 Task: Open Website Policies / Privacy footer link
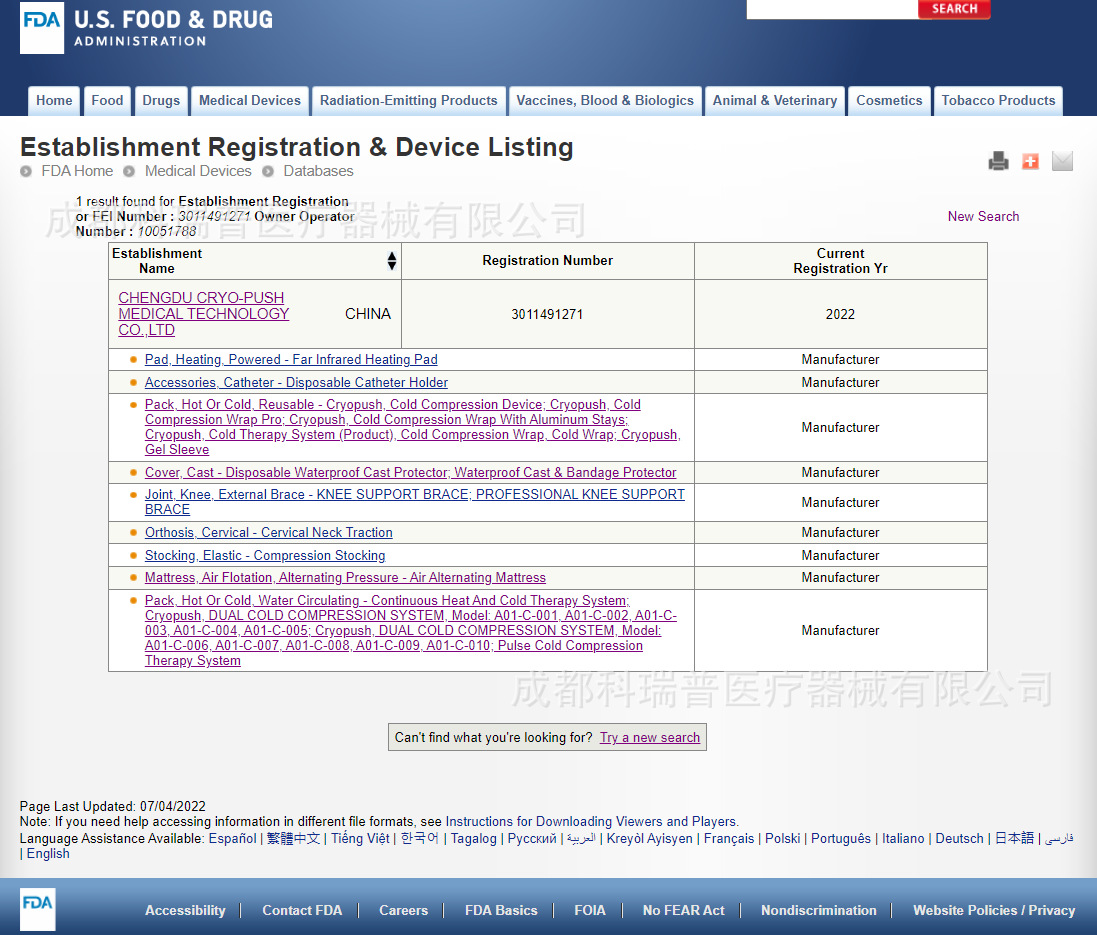point(994,911)
